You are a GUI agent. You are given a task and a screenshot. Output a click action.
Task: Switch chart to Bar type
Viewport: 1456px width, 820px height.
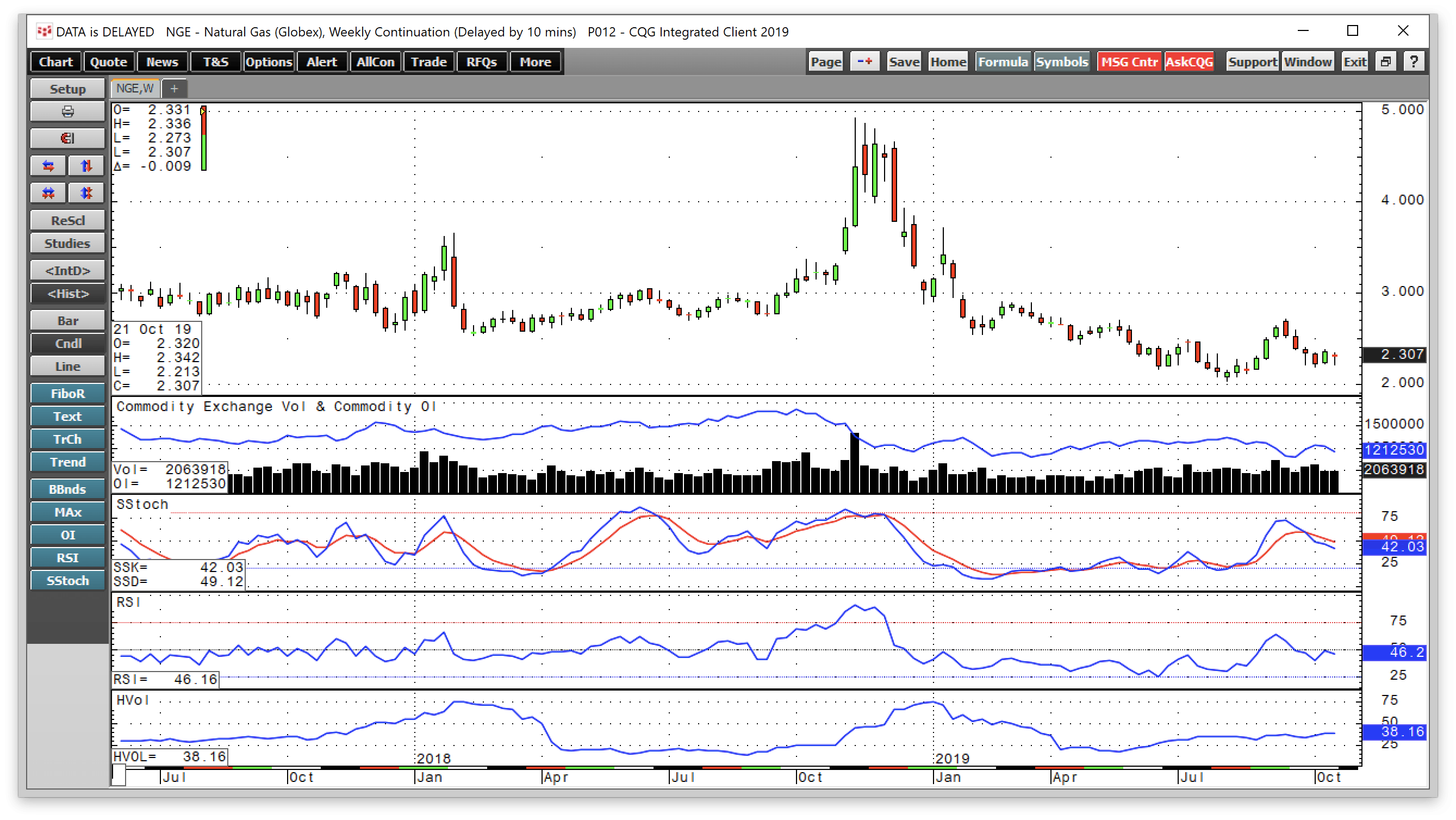67,321
